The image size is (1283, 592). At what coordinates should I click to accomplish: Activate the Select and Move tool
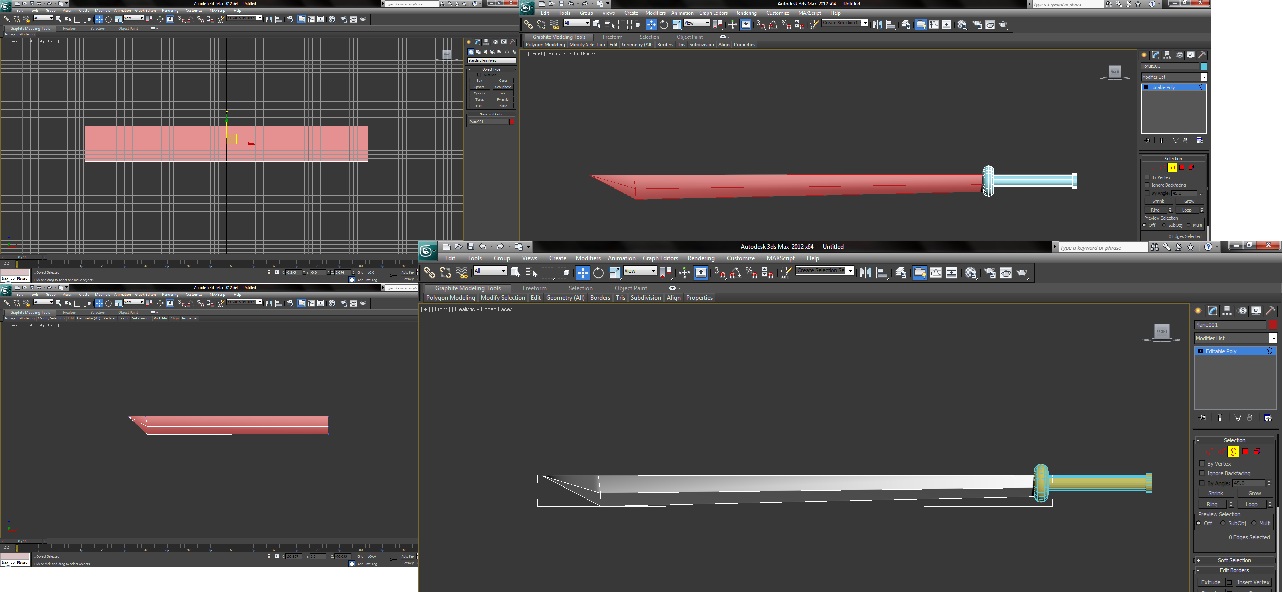(583, 272)
